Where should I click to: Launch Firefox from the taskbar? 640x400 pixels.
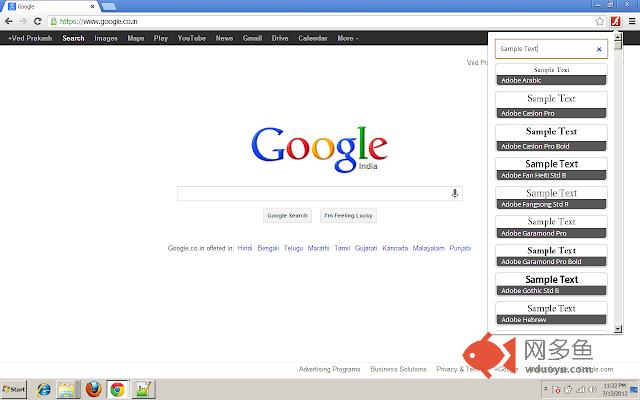pos(93,389)
